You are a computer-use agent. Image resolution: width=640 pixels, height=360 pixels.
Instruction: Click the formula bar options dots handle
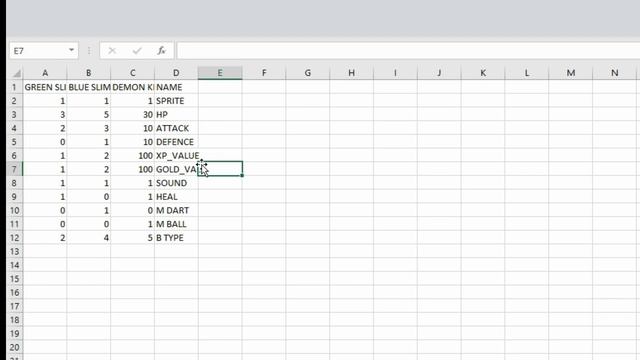89,51
